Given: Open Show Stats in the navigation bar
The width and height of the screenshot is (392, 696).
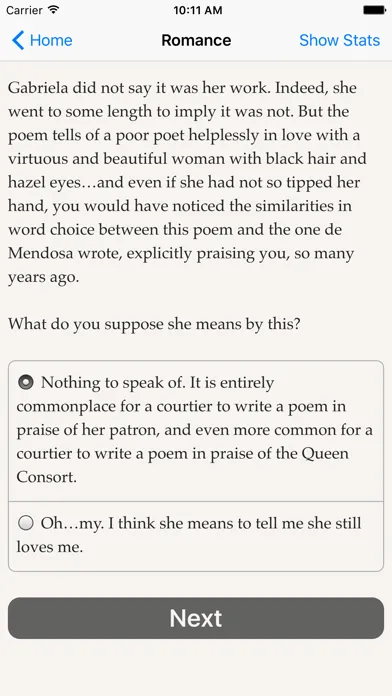Looking at the screenshot, I should click(339, 40).
